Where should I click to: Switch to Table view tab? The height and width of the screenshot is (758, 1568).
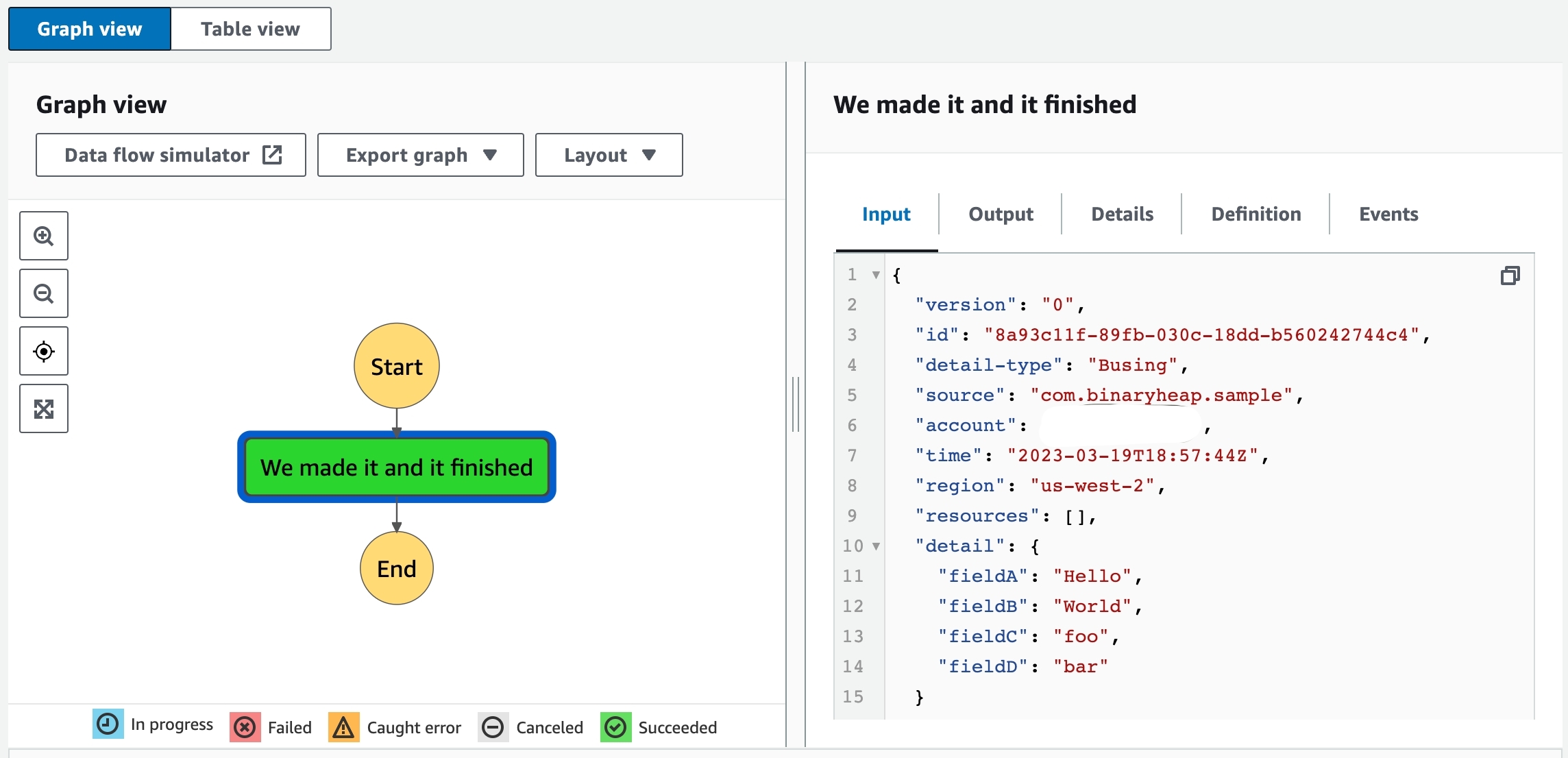[x=251, y=29]
